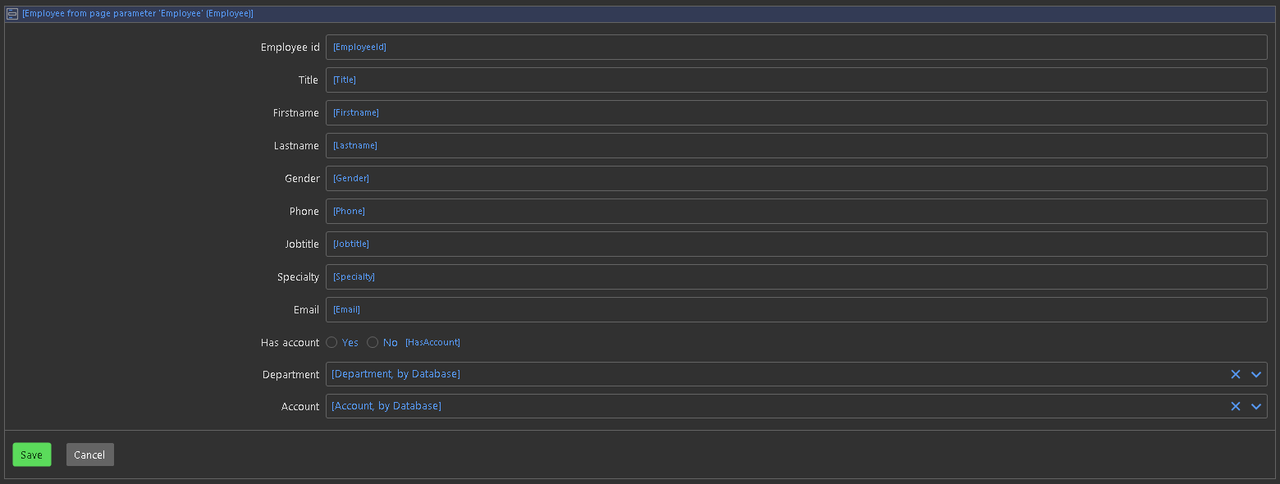Viewport: 1280px width, 484px height.
Task: Click the green Save button
Action: [32, 455]
